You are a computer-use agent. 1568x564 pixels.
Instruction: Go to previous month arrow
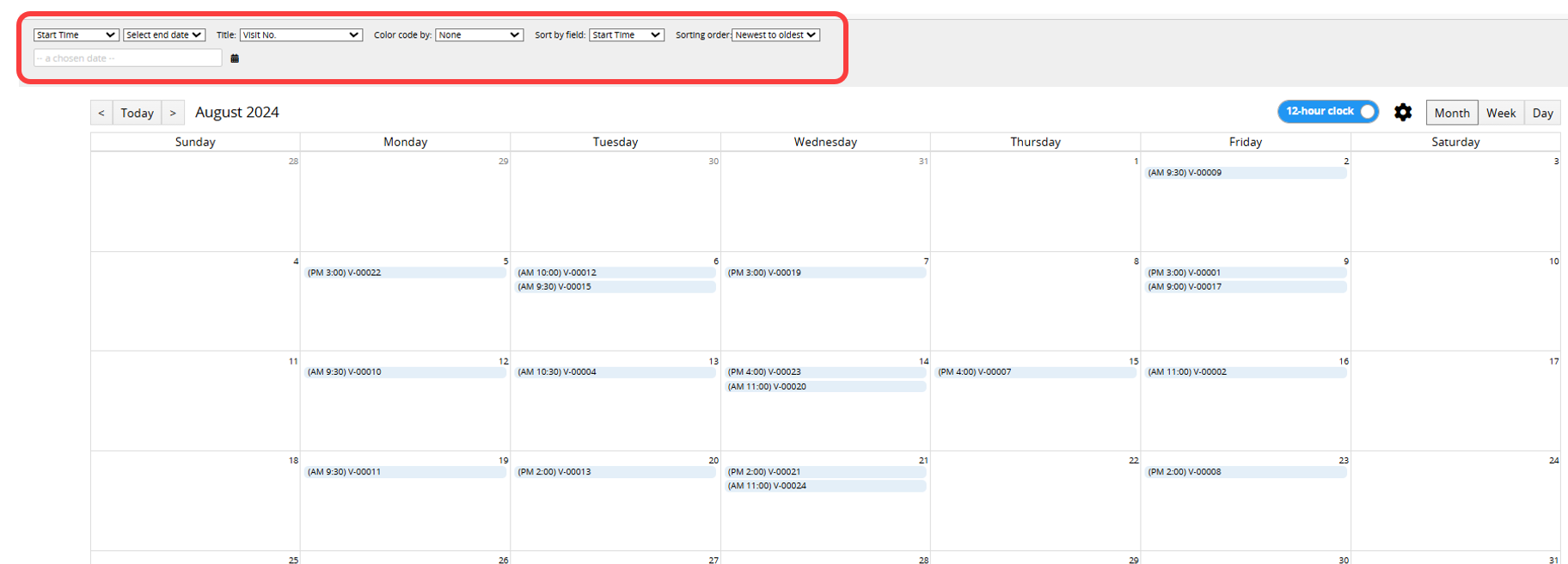coord(101,113)
